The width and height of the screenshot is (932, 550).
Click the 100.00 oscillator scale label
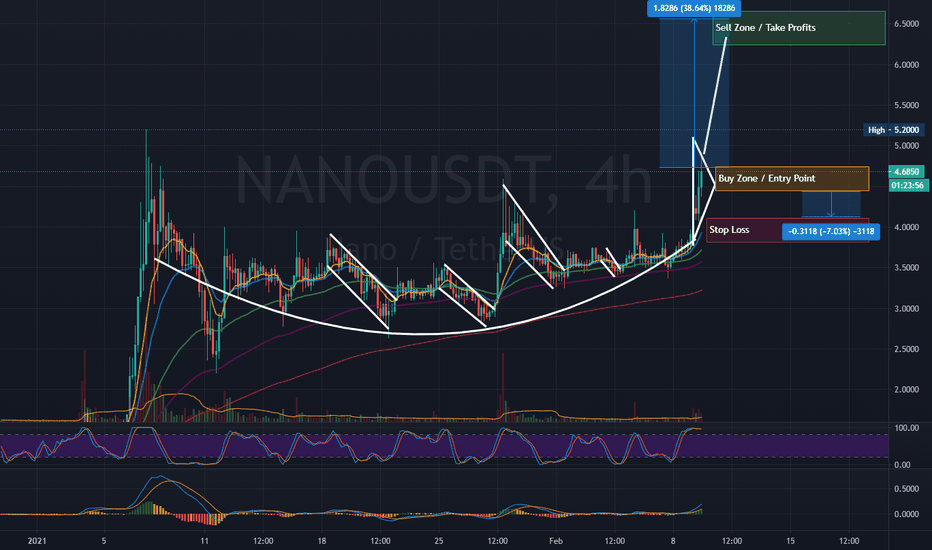pyautogui.click(x=906, y=428)
